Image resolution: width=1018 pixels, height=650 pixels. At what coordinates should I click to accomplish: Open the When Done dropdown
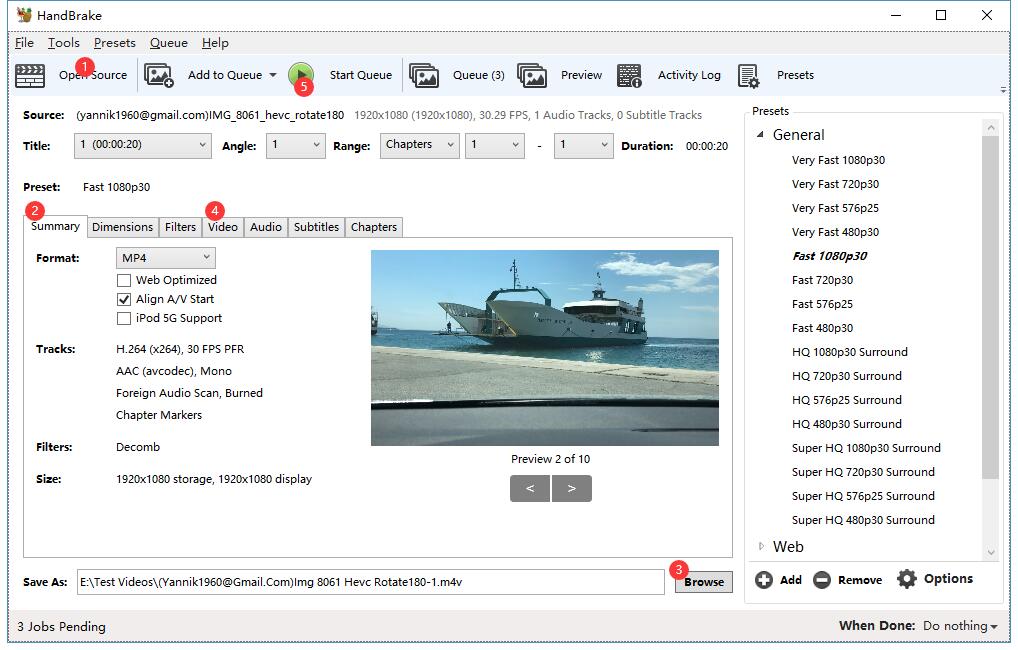pos(960,626)
